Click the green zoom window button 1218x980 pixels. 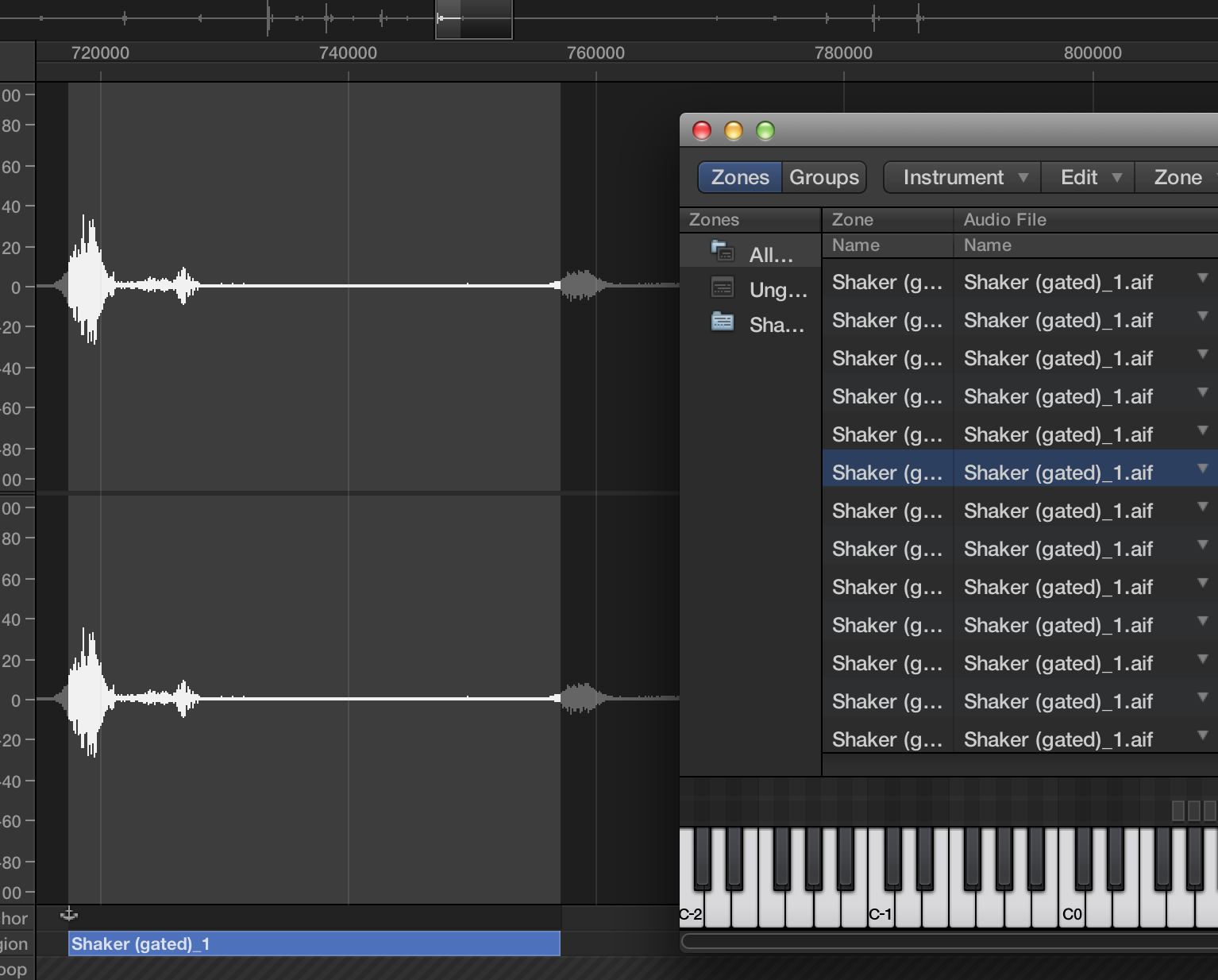coord(765,130)
